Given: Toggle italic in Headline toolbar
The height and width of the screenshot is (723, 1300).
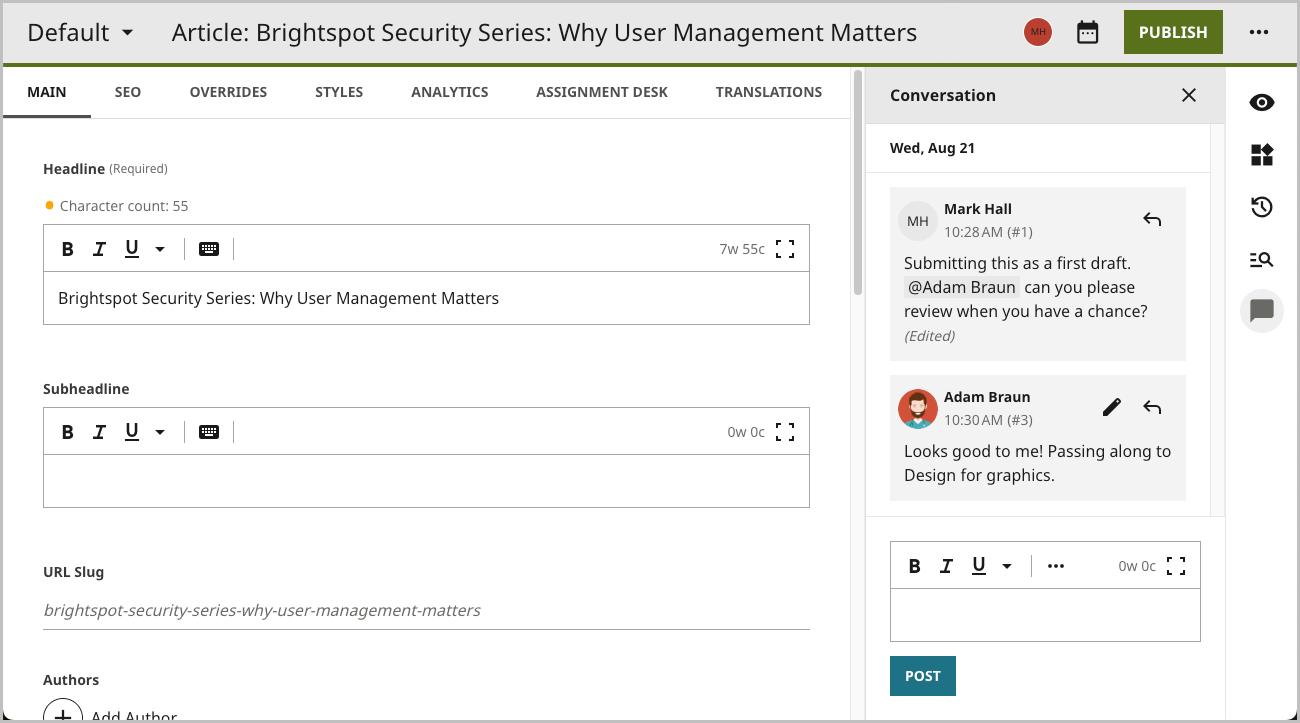Looking at the screenshot, I should [99, 249].
